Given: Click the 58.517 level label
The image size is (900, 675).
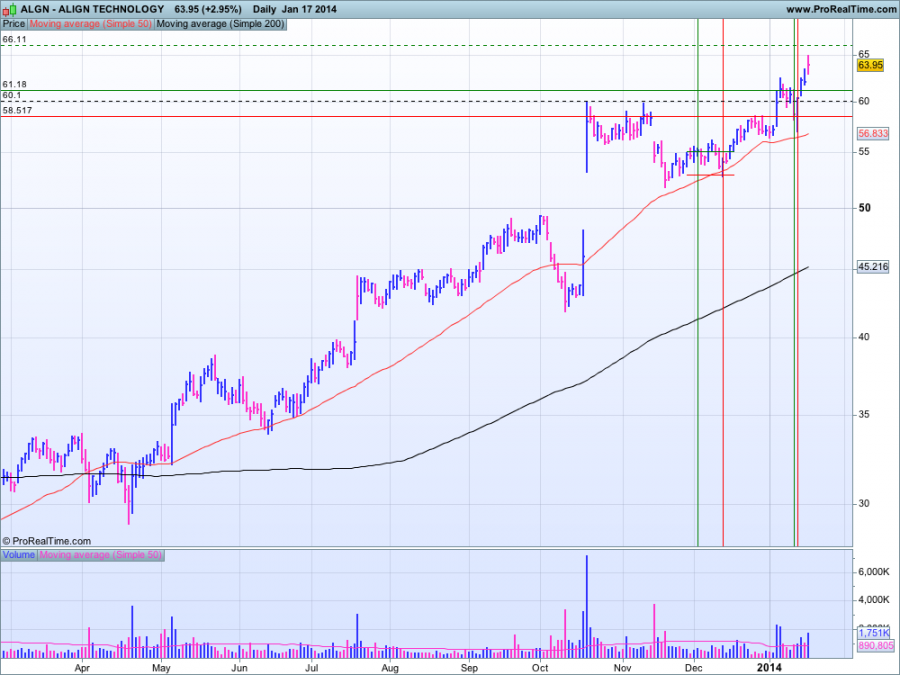Looking at the screenshot, I should [x=17, y=110].
